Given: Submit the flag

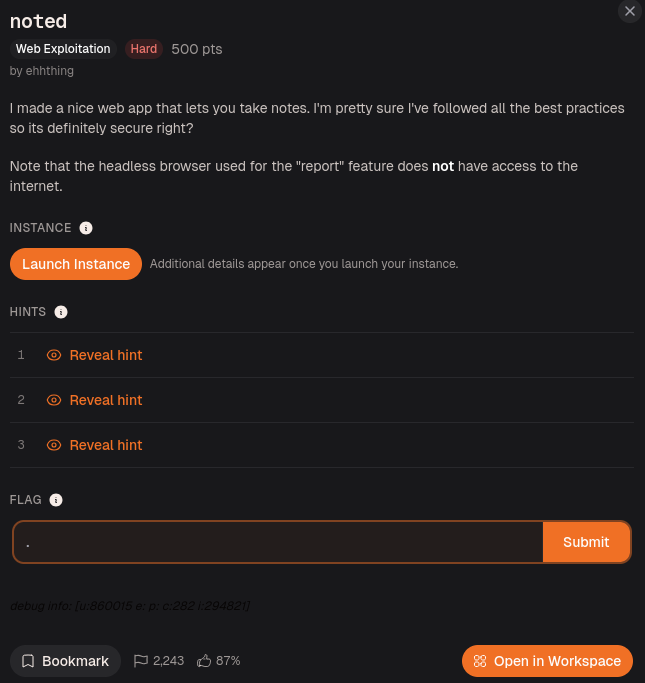Looking at the screenshot, I should pyautogui.click(x=586, y=542).
